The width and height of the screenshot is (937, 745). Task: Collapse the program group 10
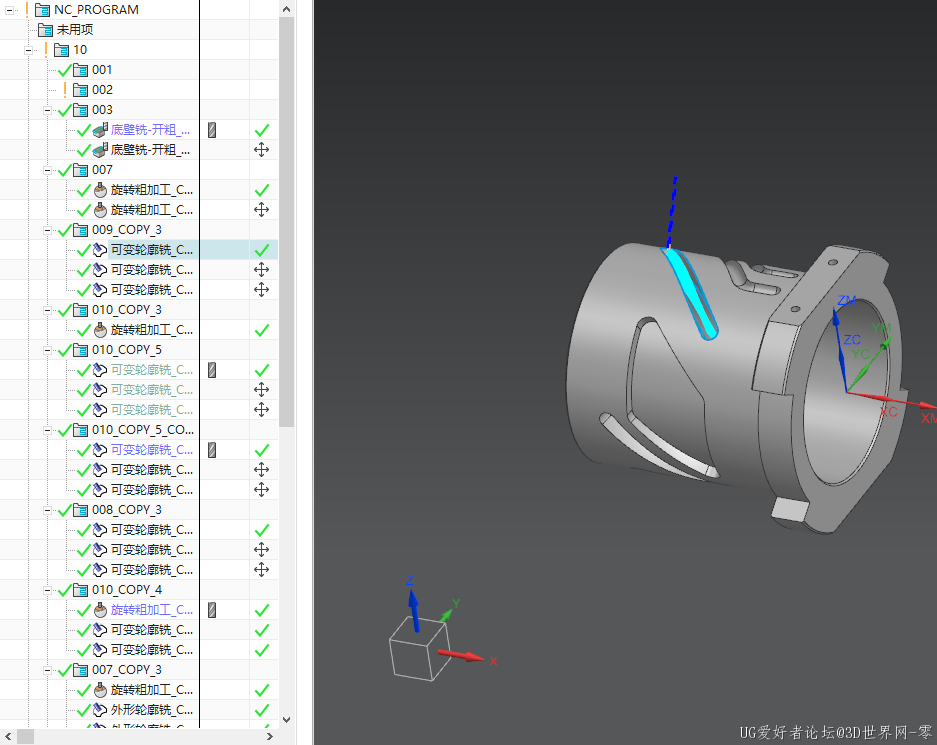[x=29, y=50]
